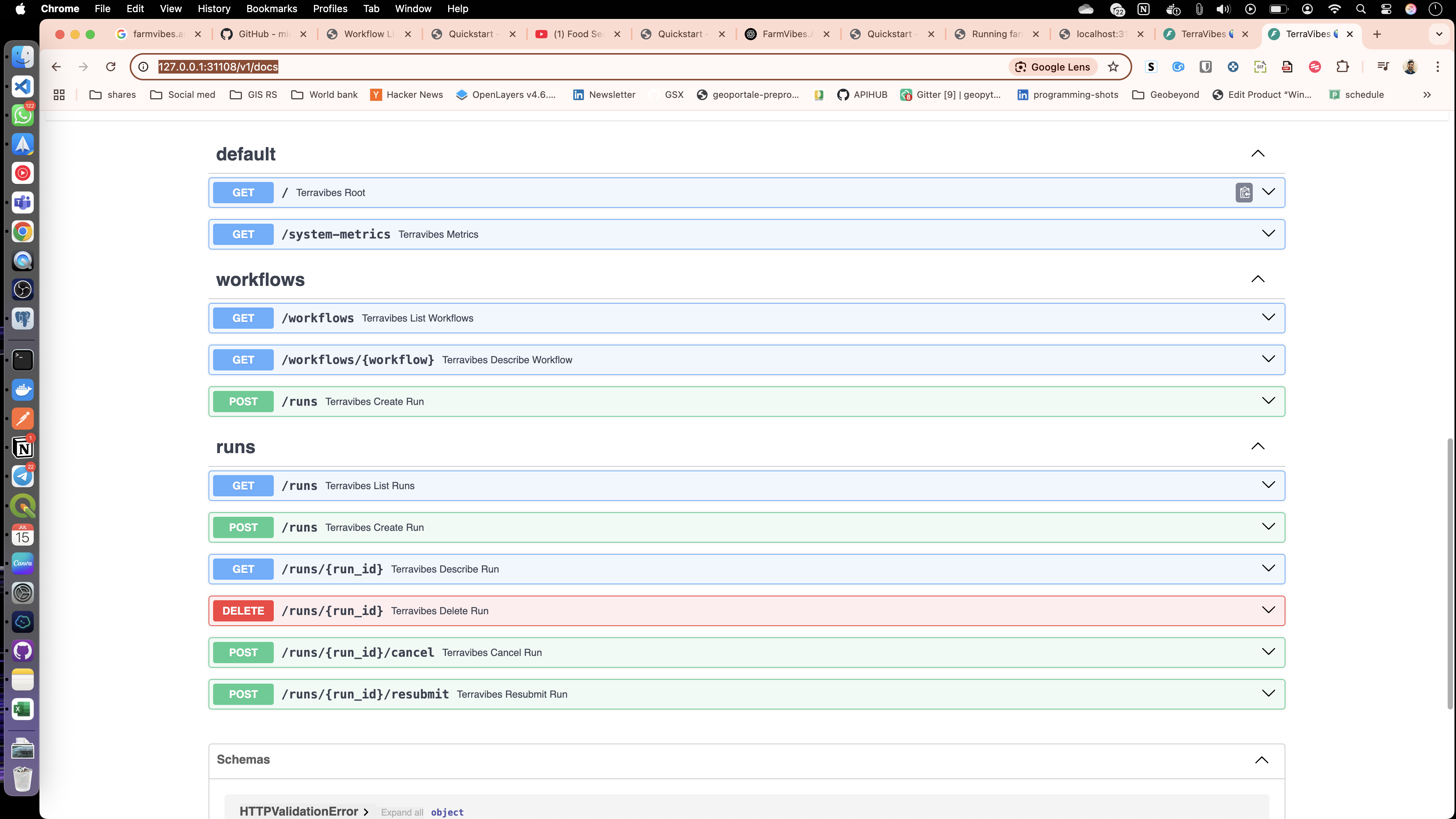Viewport: 1456px width, 819px height.
Task: Click the reload page icon
Action: click(111, 67)
